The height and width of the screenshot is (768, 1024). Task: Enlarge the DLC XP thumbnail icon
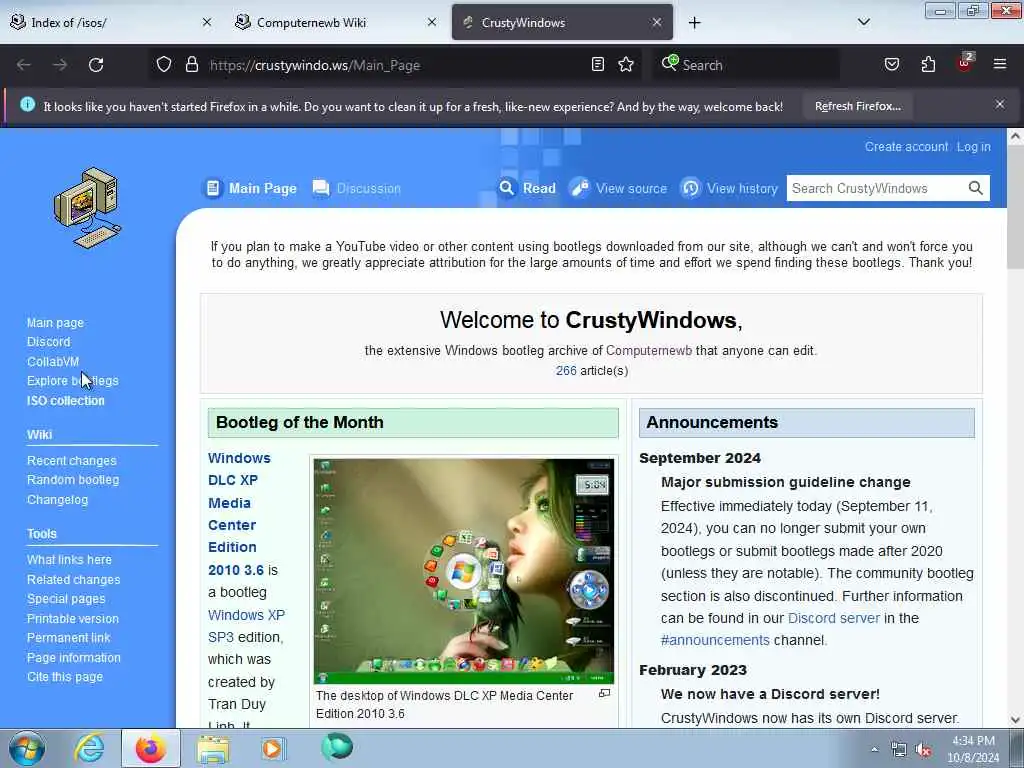605,694
